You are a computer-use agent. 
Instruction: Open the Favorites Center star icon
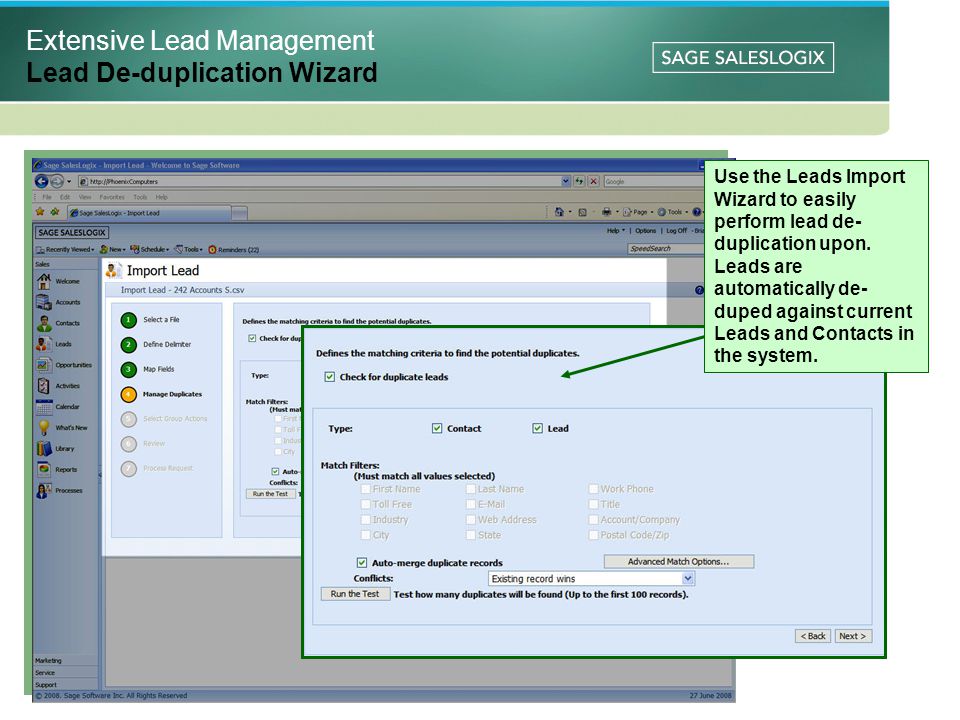(40, 212)
